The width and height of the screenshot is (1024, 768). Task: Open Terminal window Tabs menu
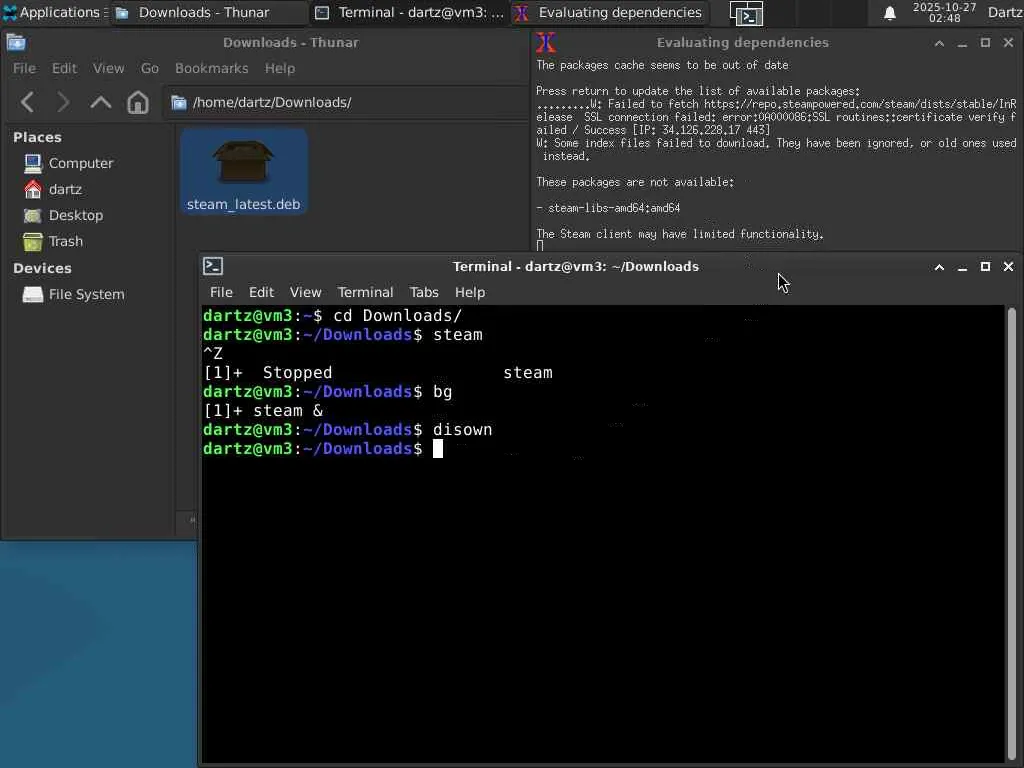click(x=424, y=293)
